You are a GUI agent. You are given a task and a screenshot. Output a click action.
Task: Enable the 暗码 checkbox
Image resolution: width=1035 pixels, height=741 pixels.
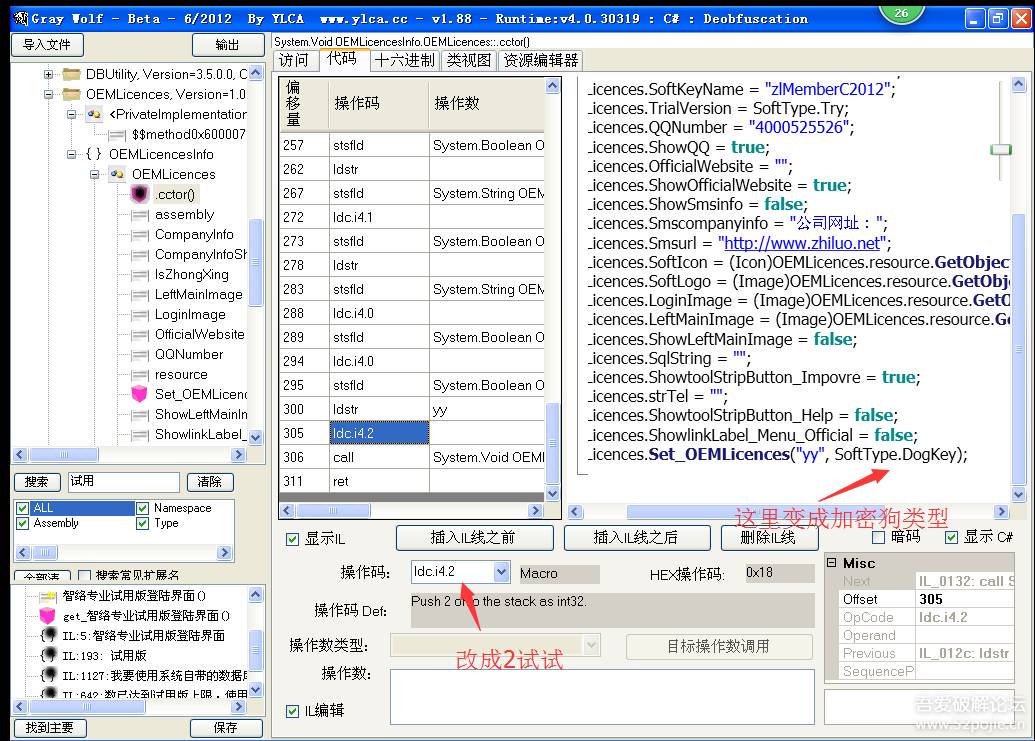878,538
